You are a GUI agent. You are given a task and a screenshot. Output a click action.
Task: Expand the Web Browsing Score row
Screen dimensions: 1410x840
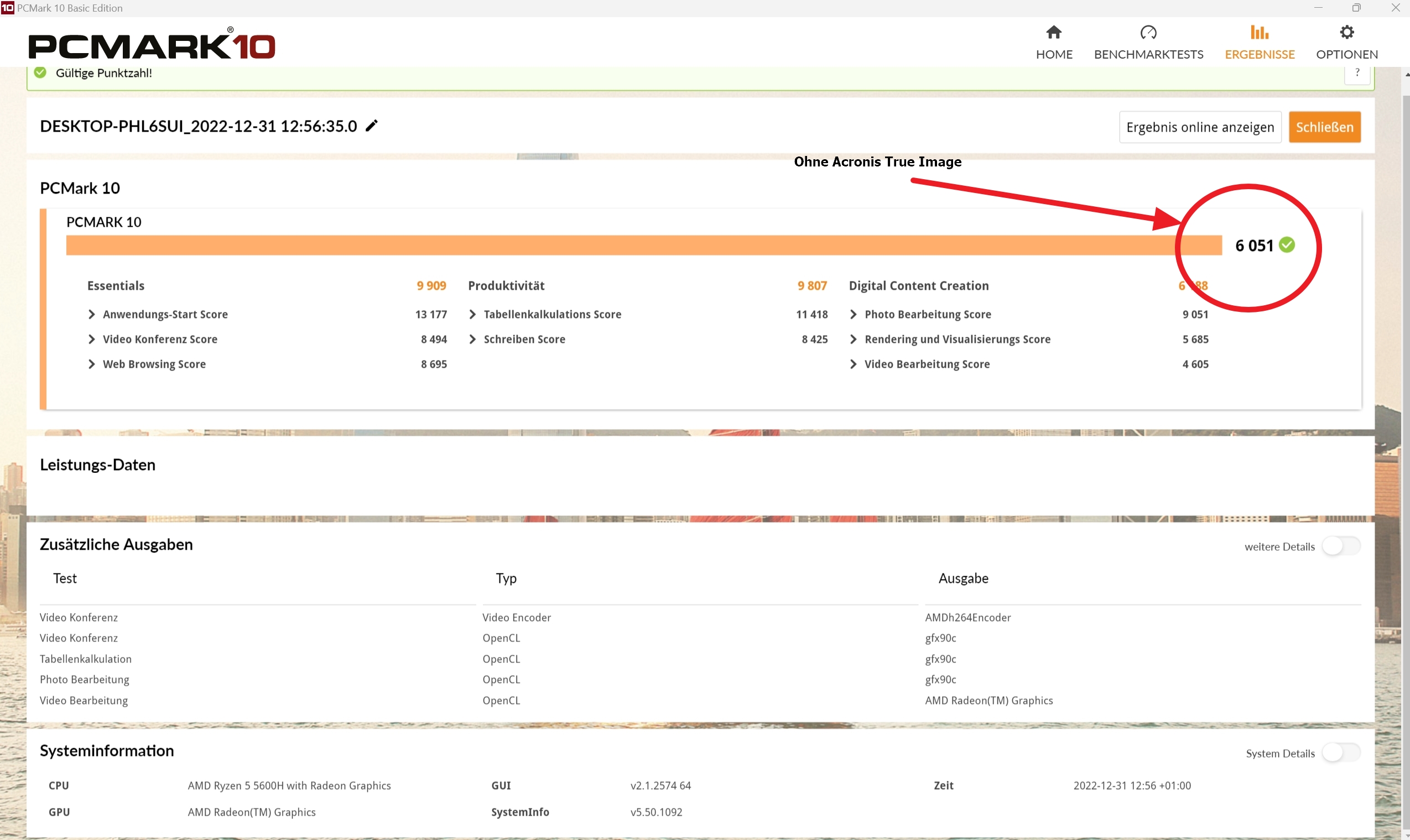click(92, 364)
